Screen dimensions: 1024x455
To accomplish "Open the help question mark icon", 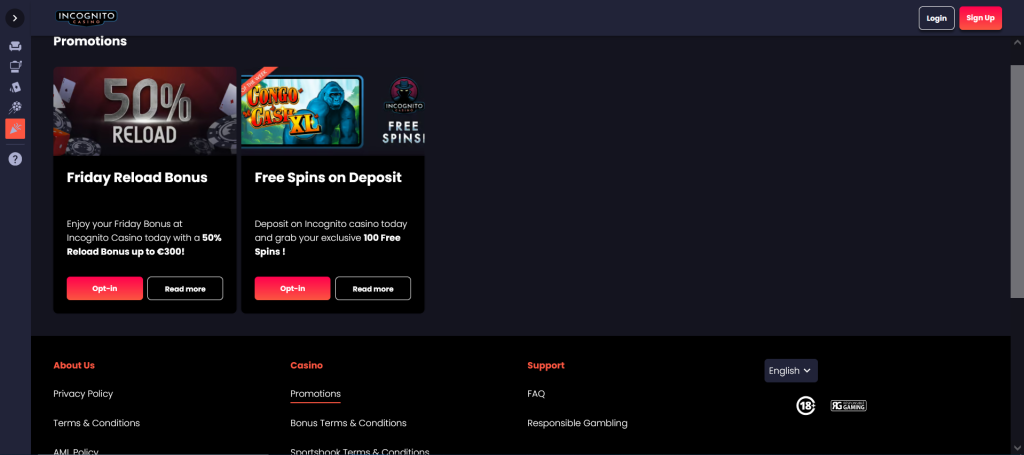I will click(15, 159).
